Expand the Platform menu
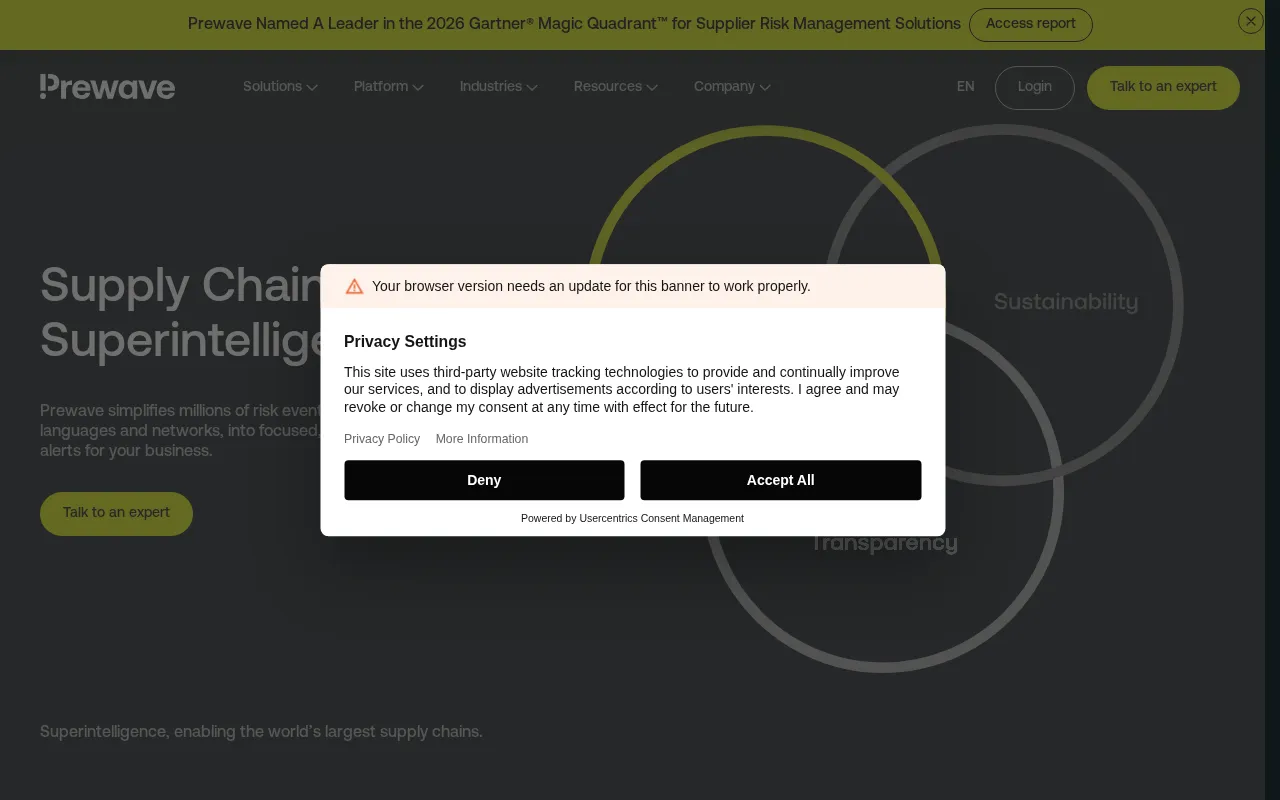The image size is (1280, 800). 388,87
